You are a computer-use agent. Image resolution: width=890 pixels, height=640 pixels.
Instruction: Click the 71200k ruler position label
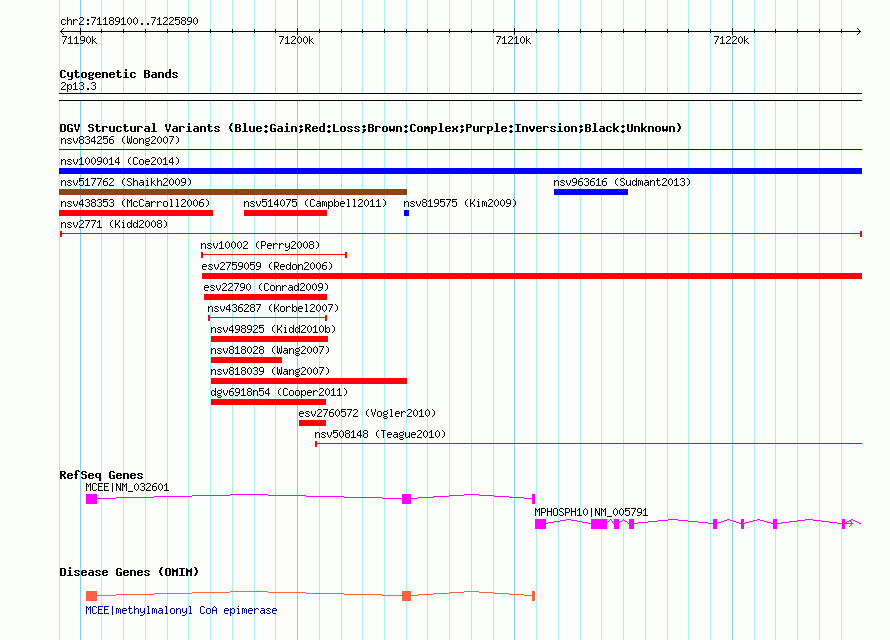point(296,40)
